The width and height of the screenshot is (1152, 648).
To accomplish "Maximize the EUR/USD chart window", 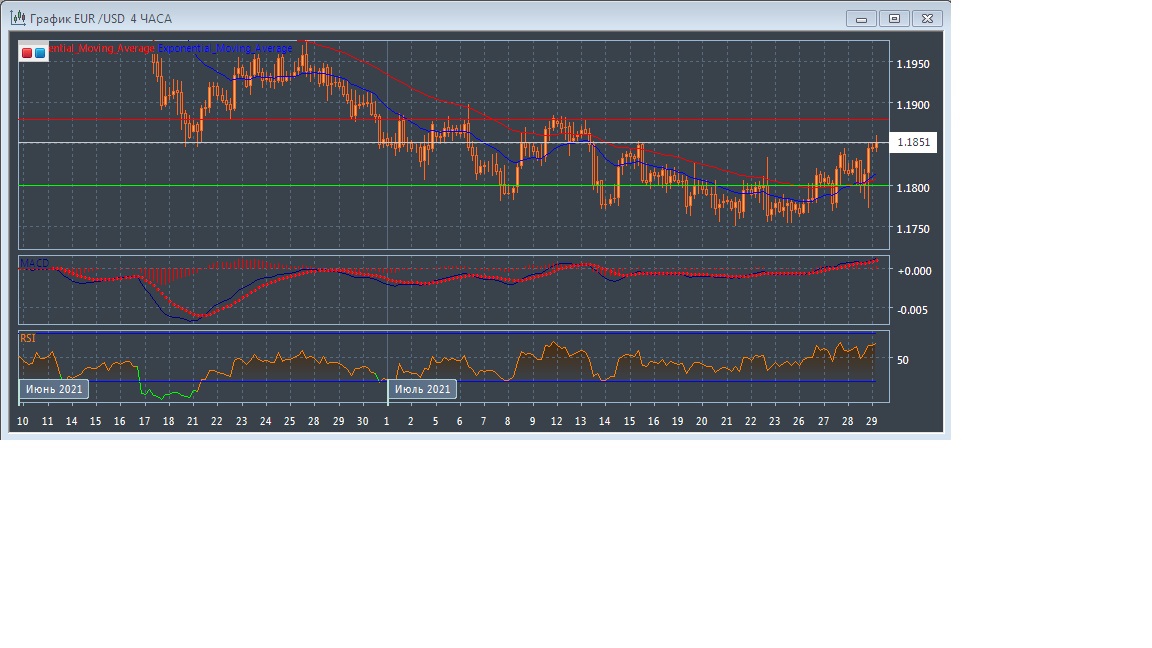I will [894, 18].
